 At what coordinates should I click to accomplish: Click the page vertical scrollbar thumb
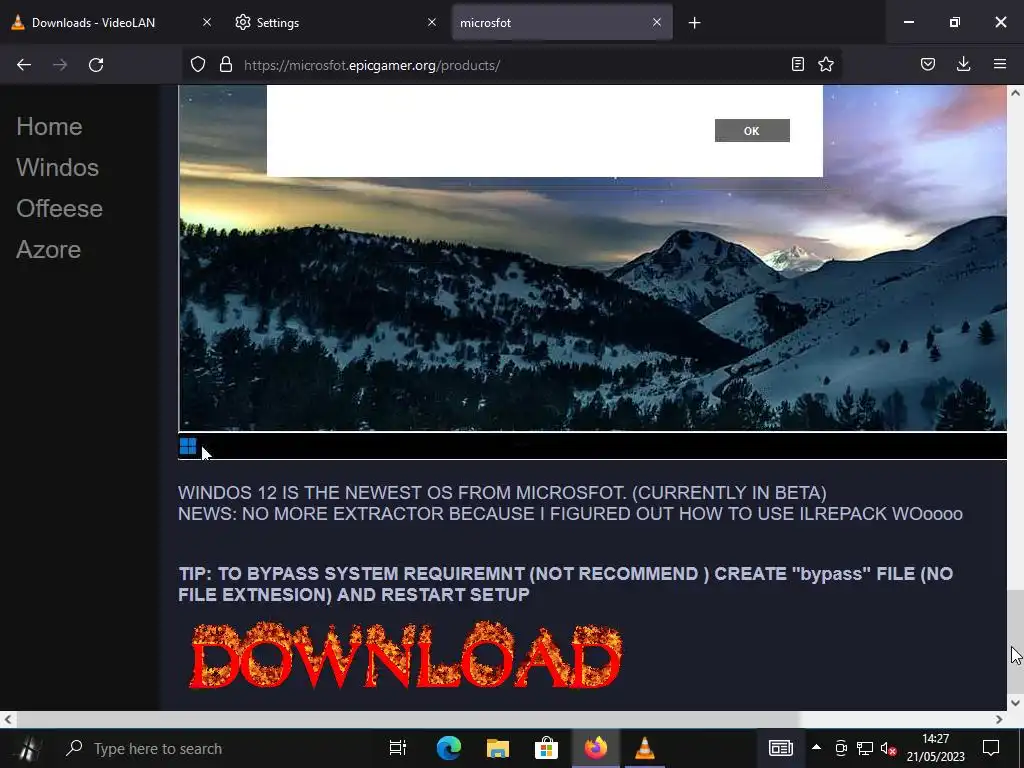click(1016, 641)
